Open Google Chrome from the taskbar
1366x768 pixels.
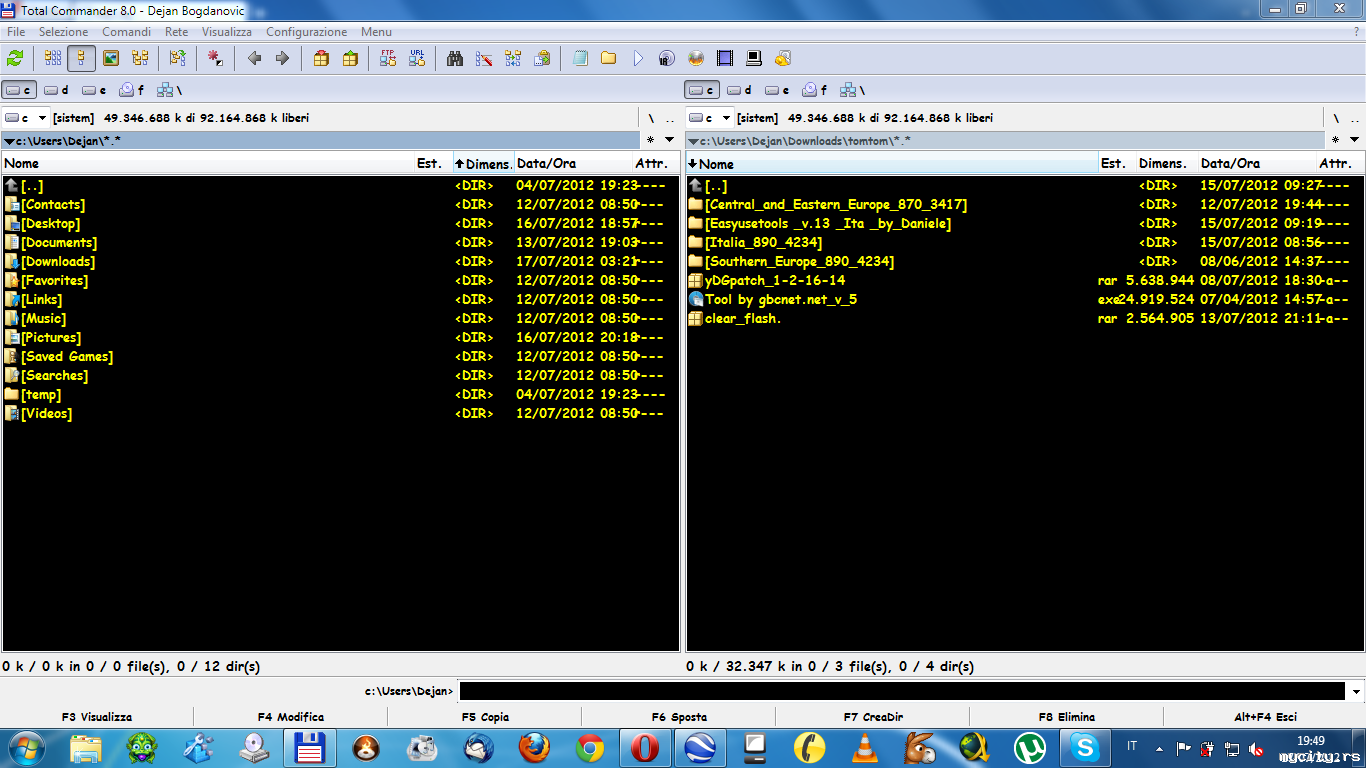click(590, 748)
